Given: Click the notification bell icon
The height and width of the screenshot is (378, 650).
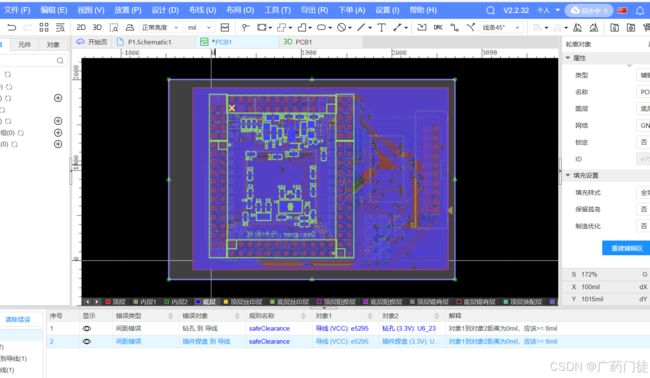Looking at the screenshot, I should [x=640, y=10].
